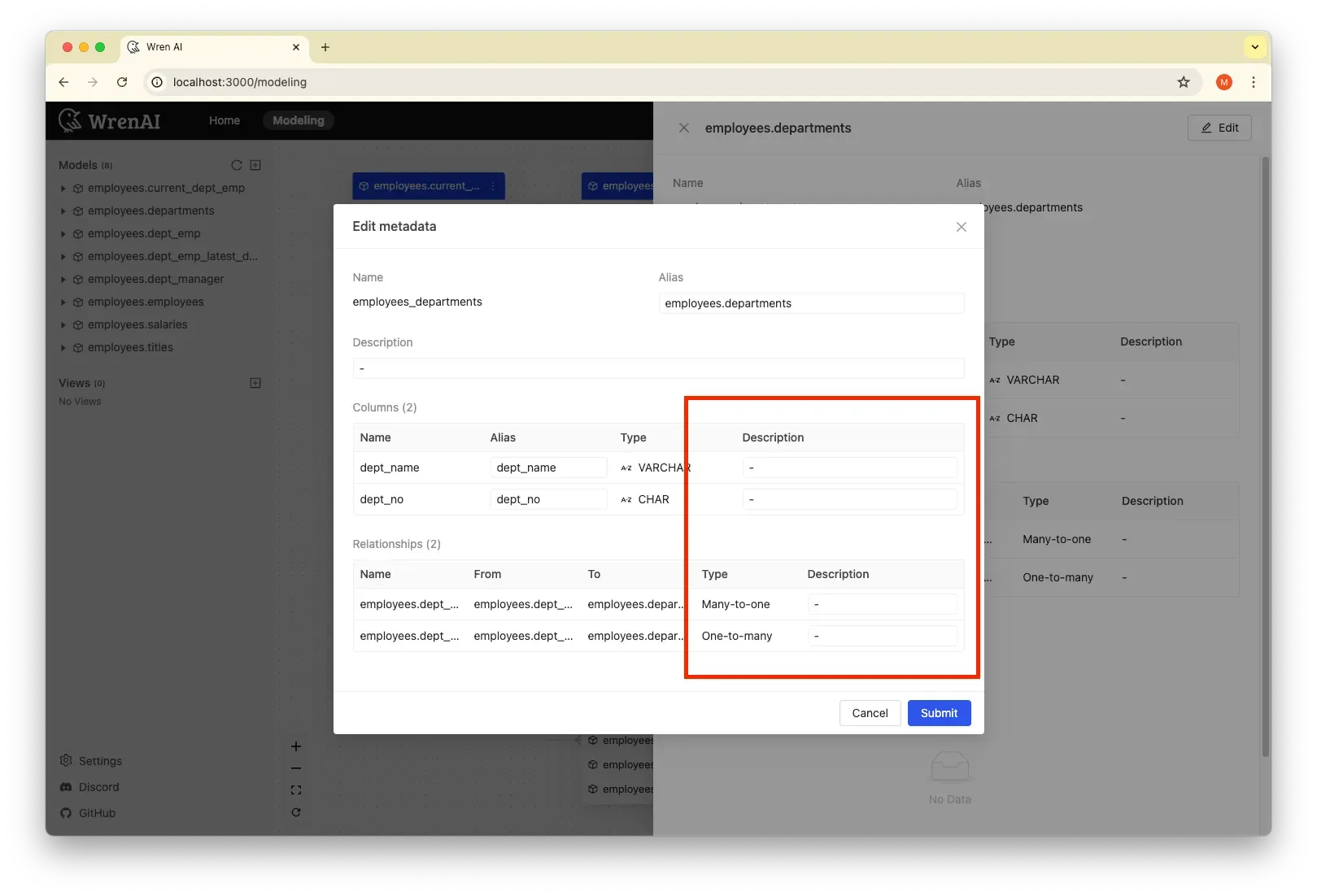Switch to the Home tab
The image size is (1317, 896).
click(x=224, y=120)
